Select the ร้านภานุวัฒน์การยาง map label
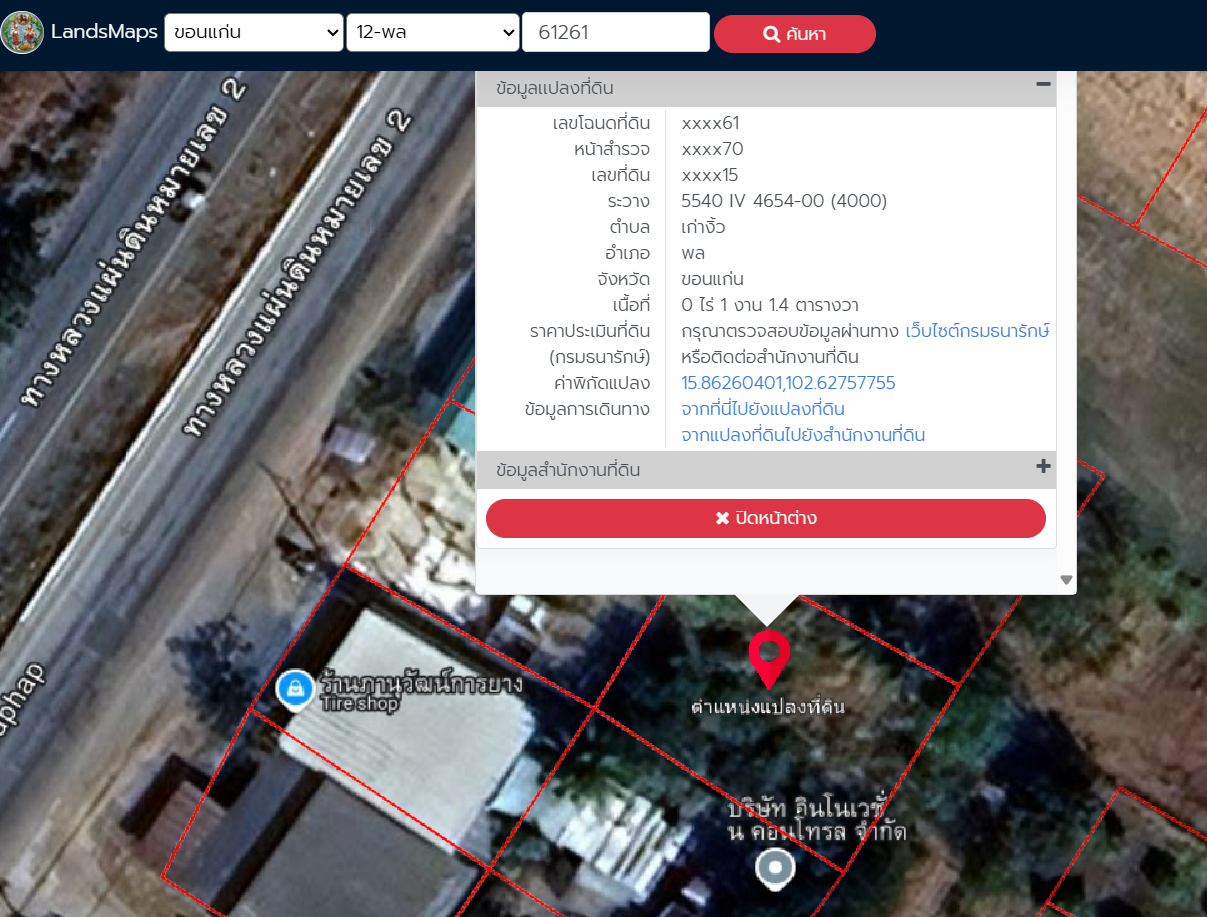This screenshot has width=1207, height=917. pos(420,685)
